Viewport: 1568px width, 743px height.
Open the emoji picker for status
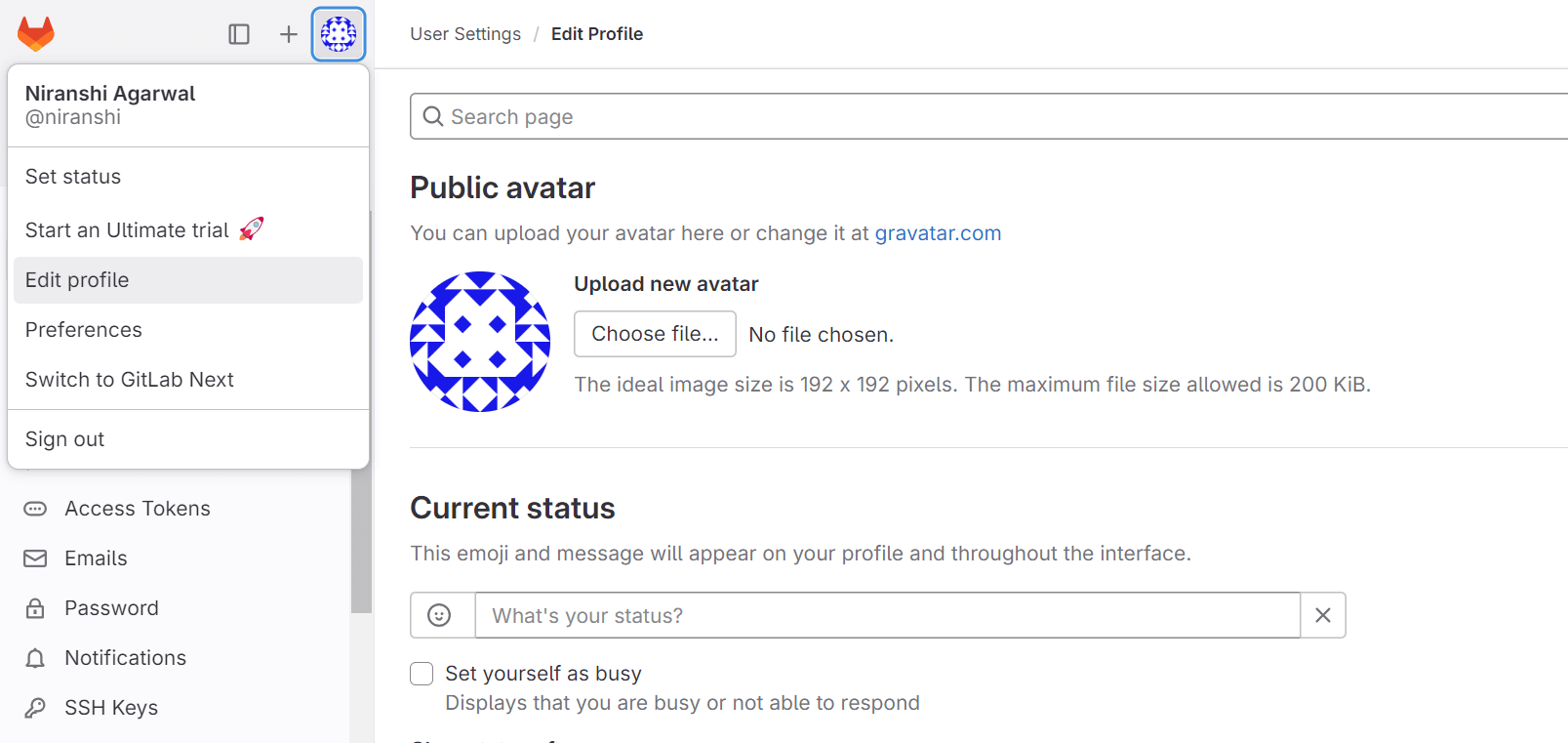(x=442, y=615)
